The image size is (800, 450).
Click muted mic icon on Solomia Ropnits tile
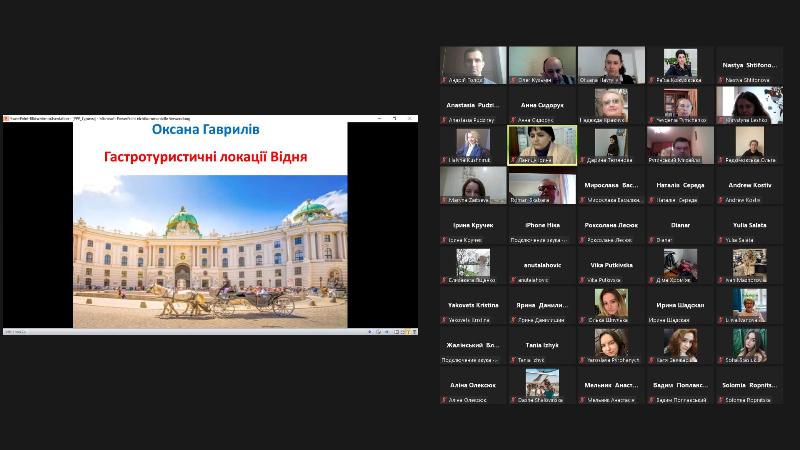click(x=719, y=400)
